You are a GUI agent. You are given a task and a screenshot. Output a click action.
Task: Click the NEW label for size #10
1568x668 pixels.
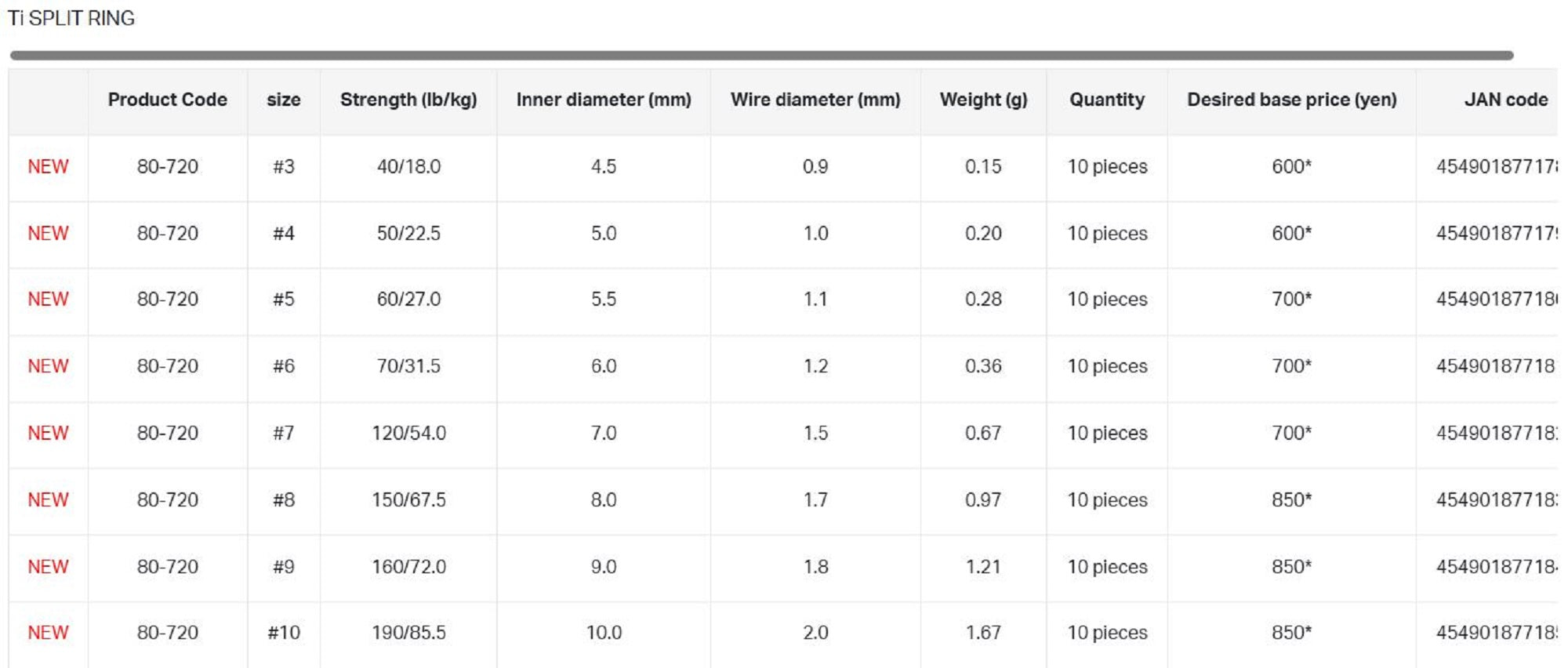click(x=48, y=632)
